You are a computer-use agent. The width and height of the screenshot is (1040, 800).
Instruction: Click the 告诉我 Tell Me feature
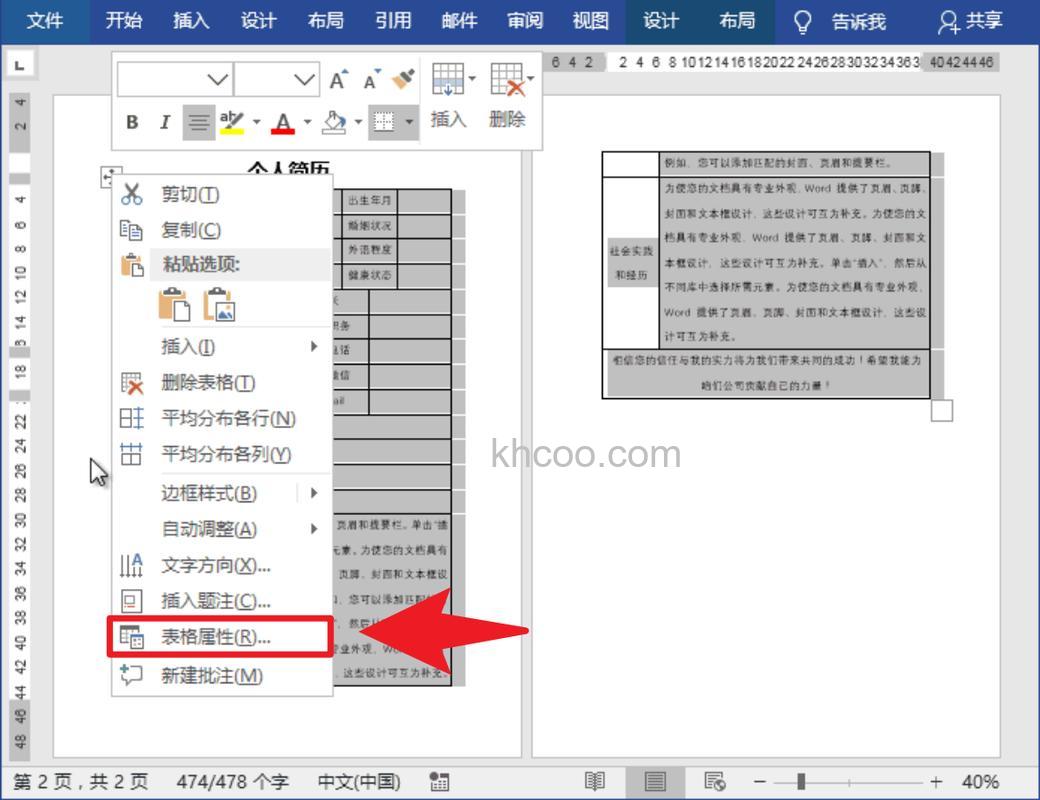coord(856,20)
